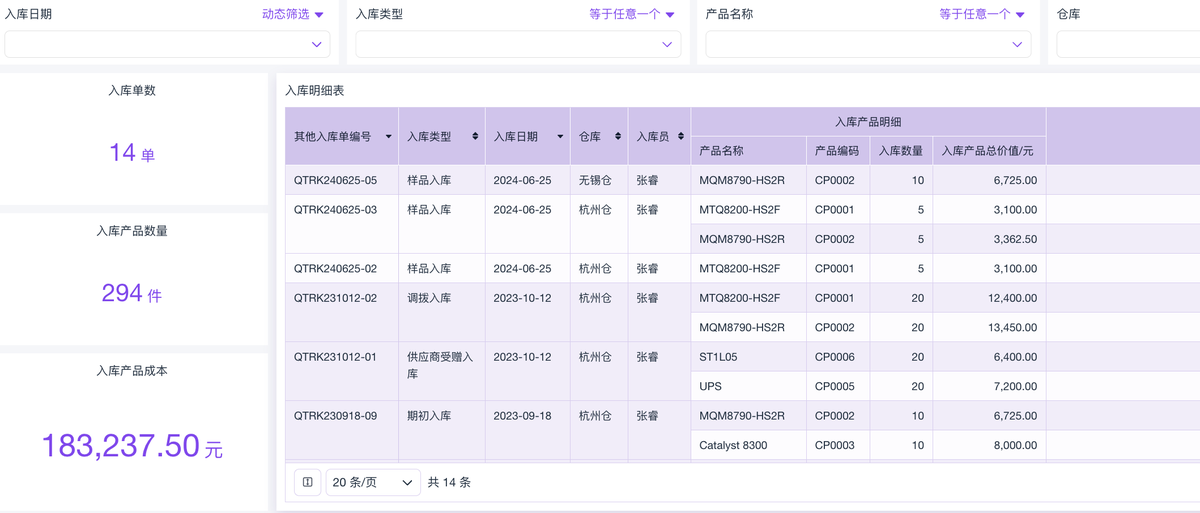Click sort icon on 入库类型 column

click(475, 137)
